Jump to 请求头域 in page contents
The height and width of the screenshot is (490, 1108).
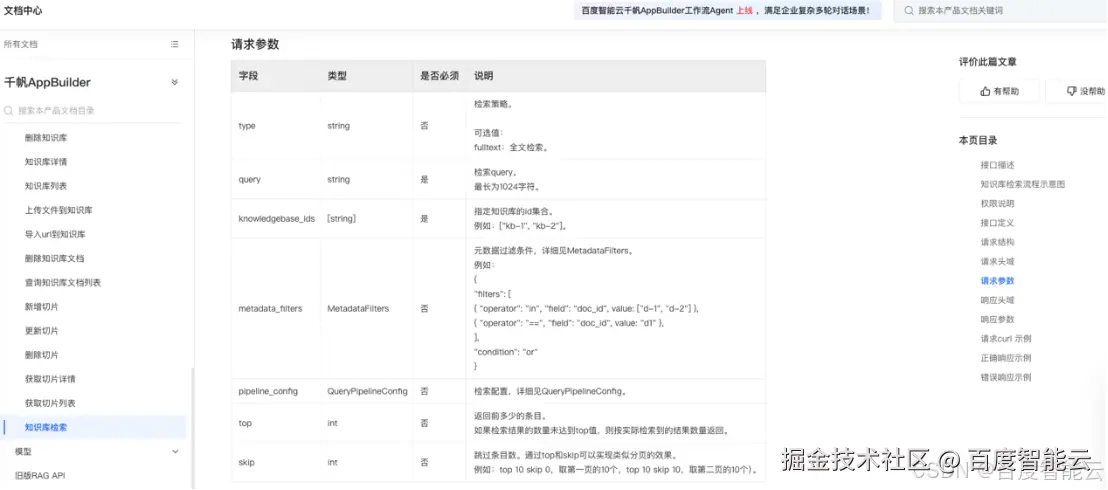pyautogui.click(x=997, y=262)
